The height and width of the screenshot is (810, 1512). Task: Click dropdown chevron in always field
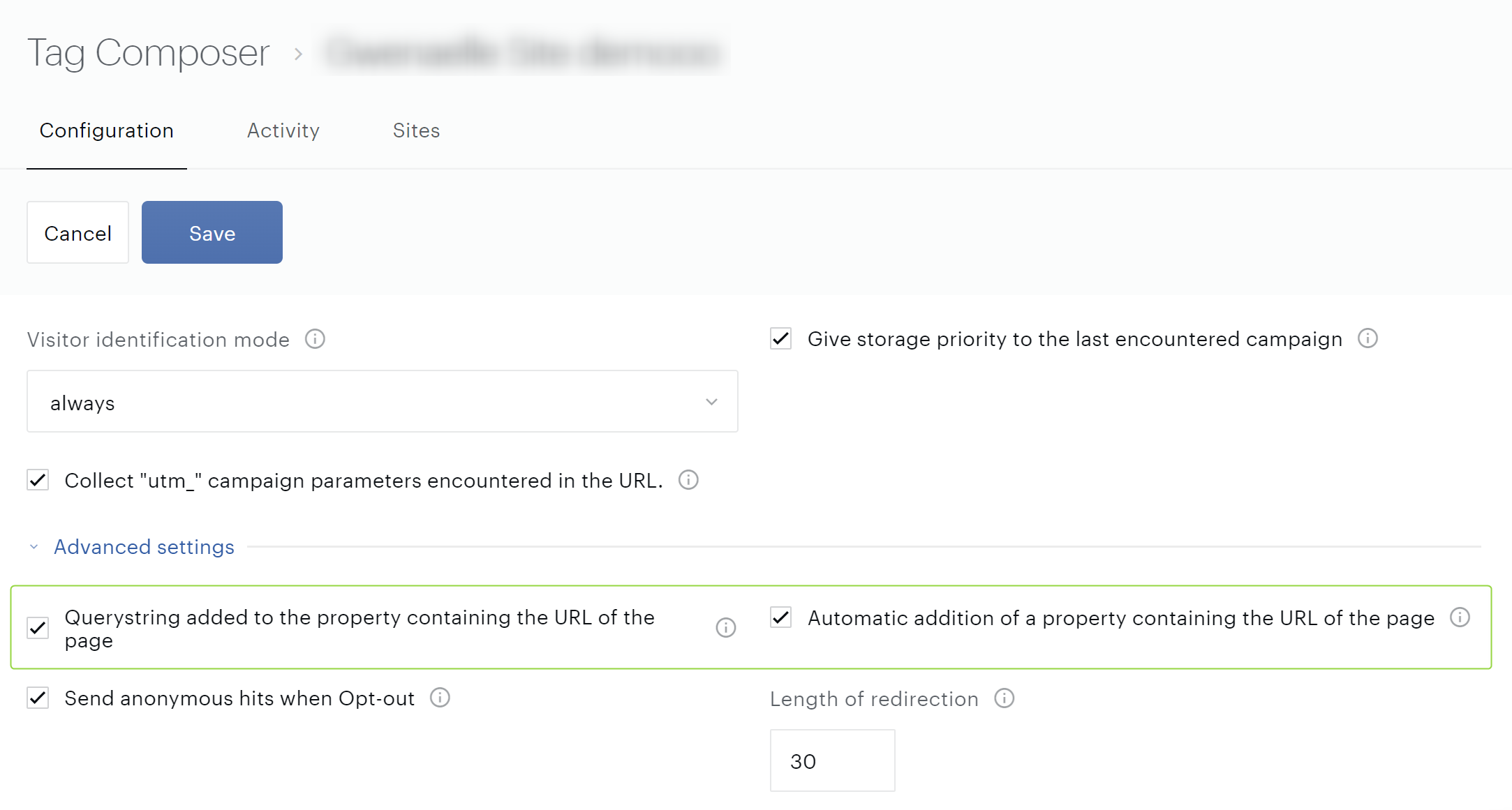tap(711, 402)
